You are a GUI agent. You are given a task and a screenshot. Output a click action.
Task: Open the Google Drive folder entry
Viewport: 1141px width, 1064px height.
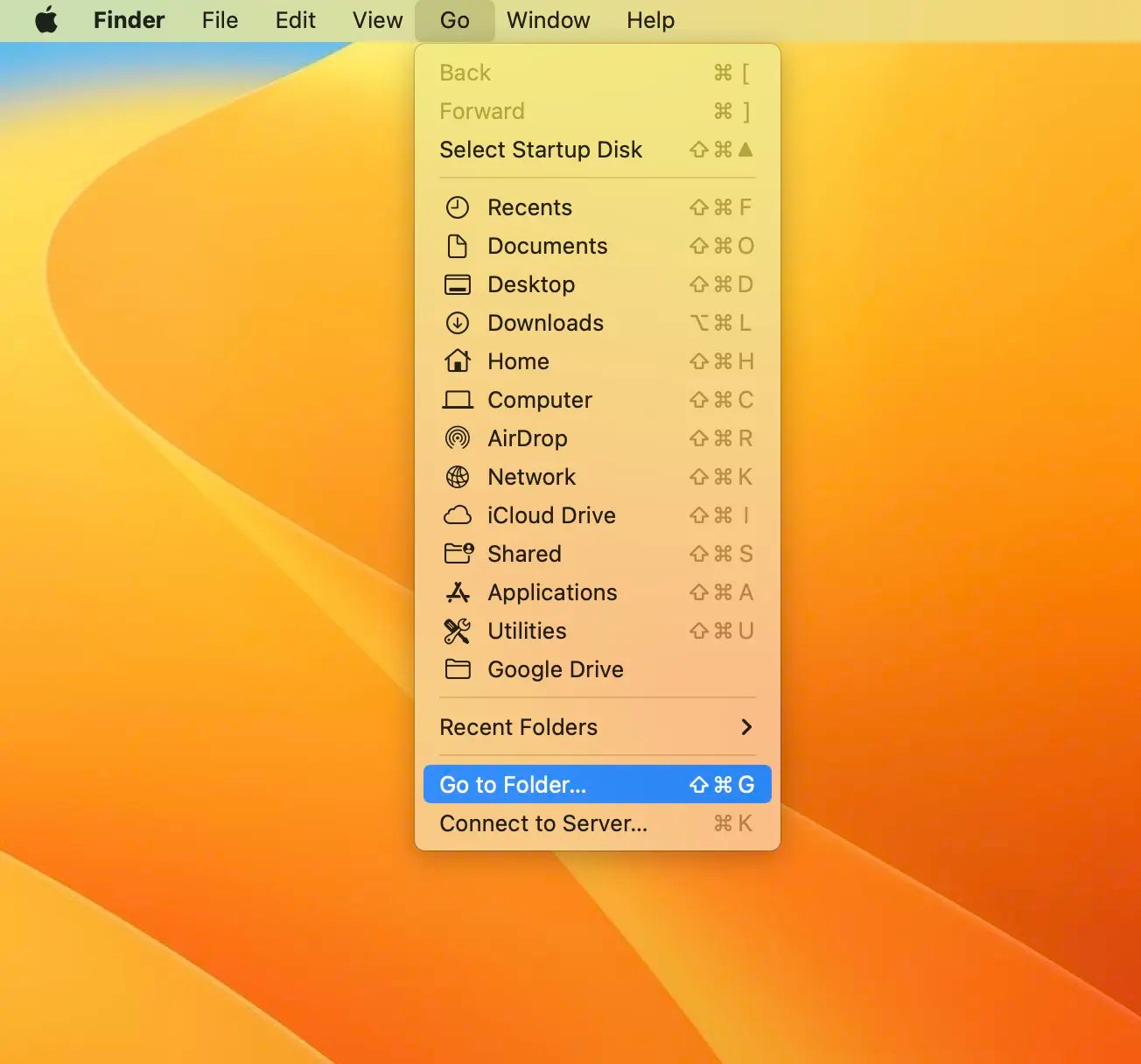[556, 669]
